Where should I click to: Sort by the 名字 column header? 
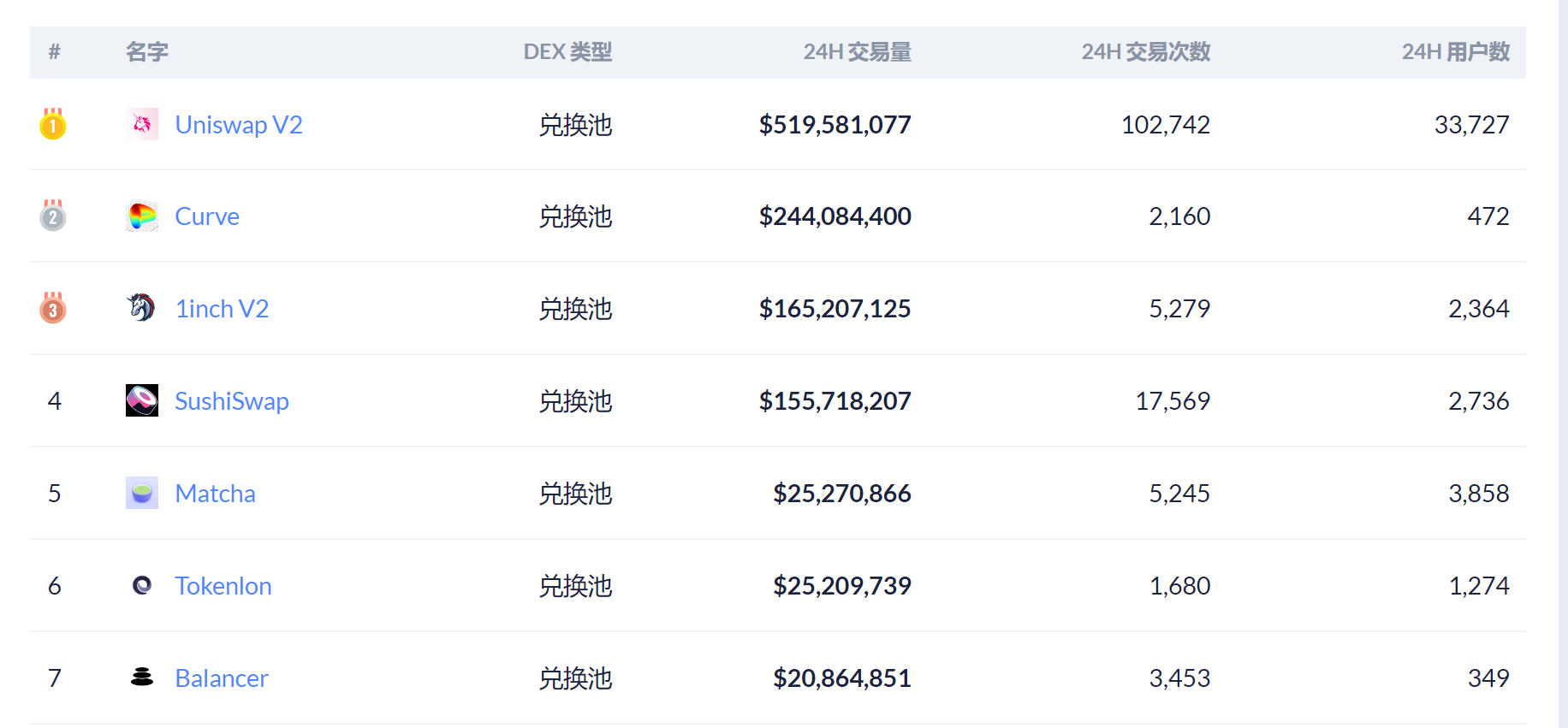[147, 52]
